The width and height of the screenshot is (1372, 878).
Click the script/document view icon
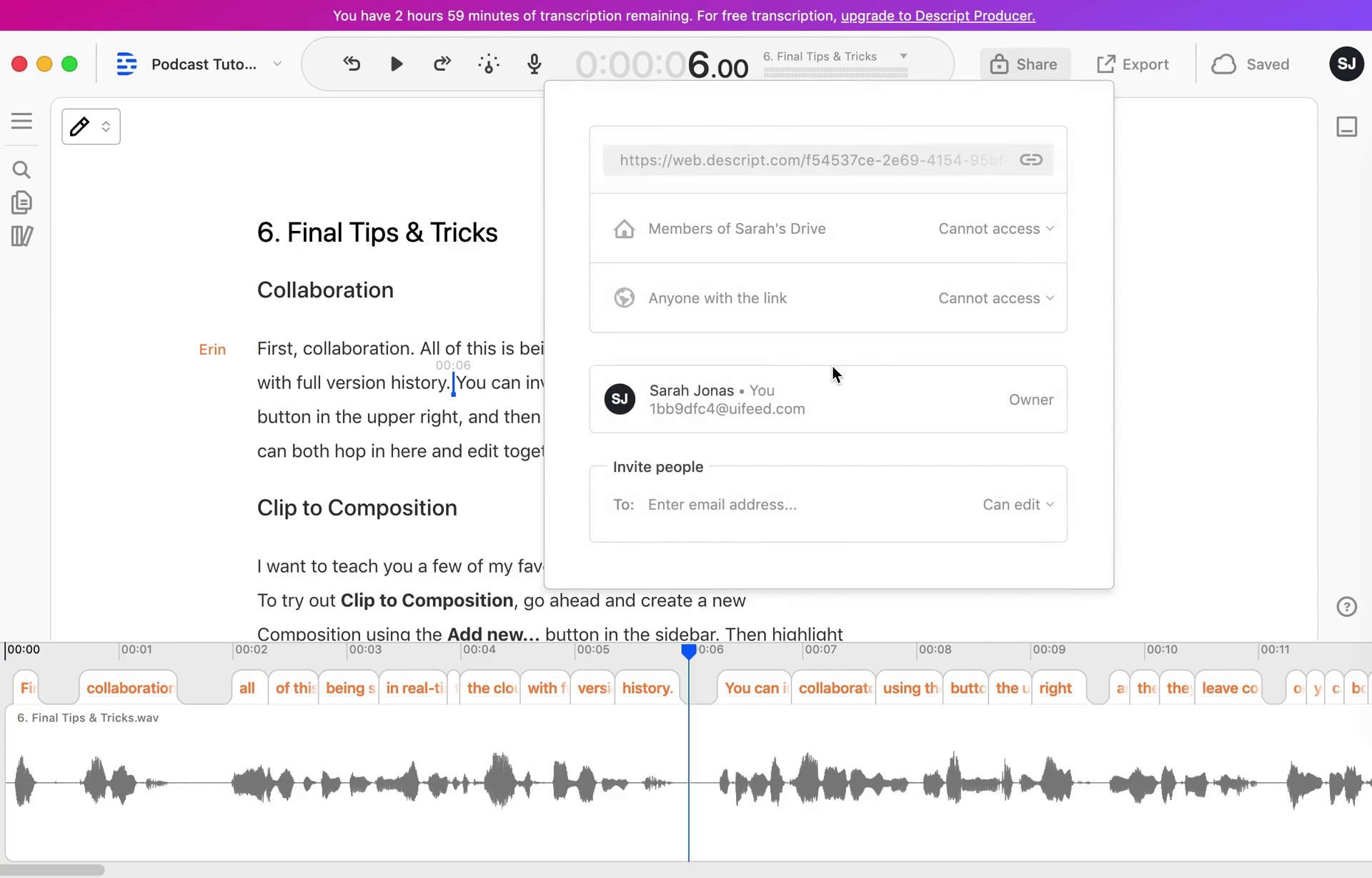[22, 202]
